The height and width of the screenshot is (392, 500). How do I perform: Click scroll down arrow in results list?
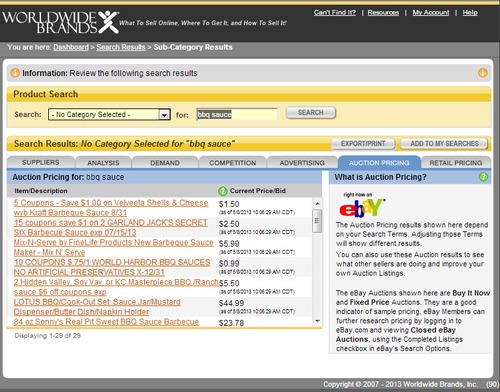click(317, 321)
